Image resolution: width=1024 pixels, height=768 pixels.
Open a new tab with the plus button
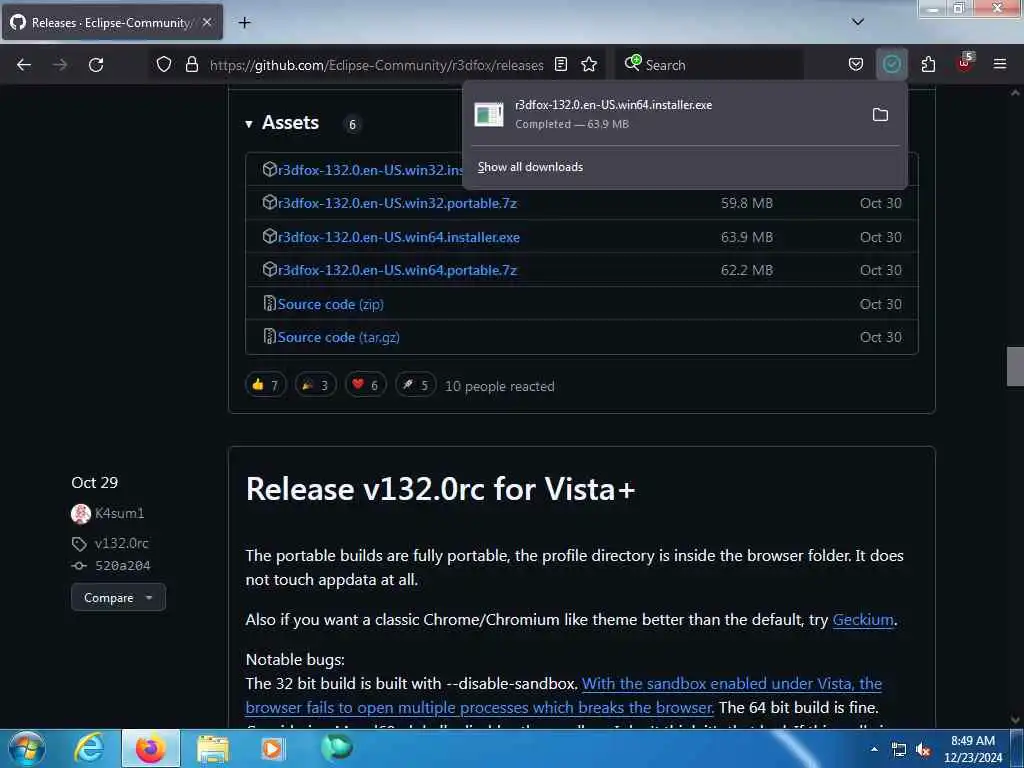click(x=244, y=23)
